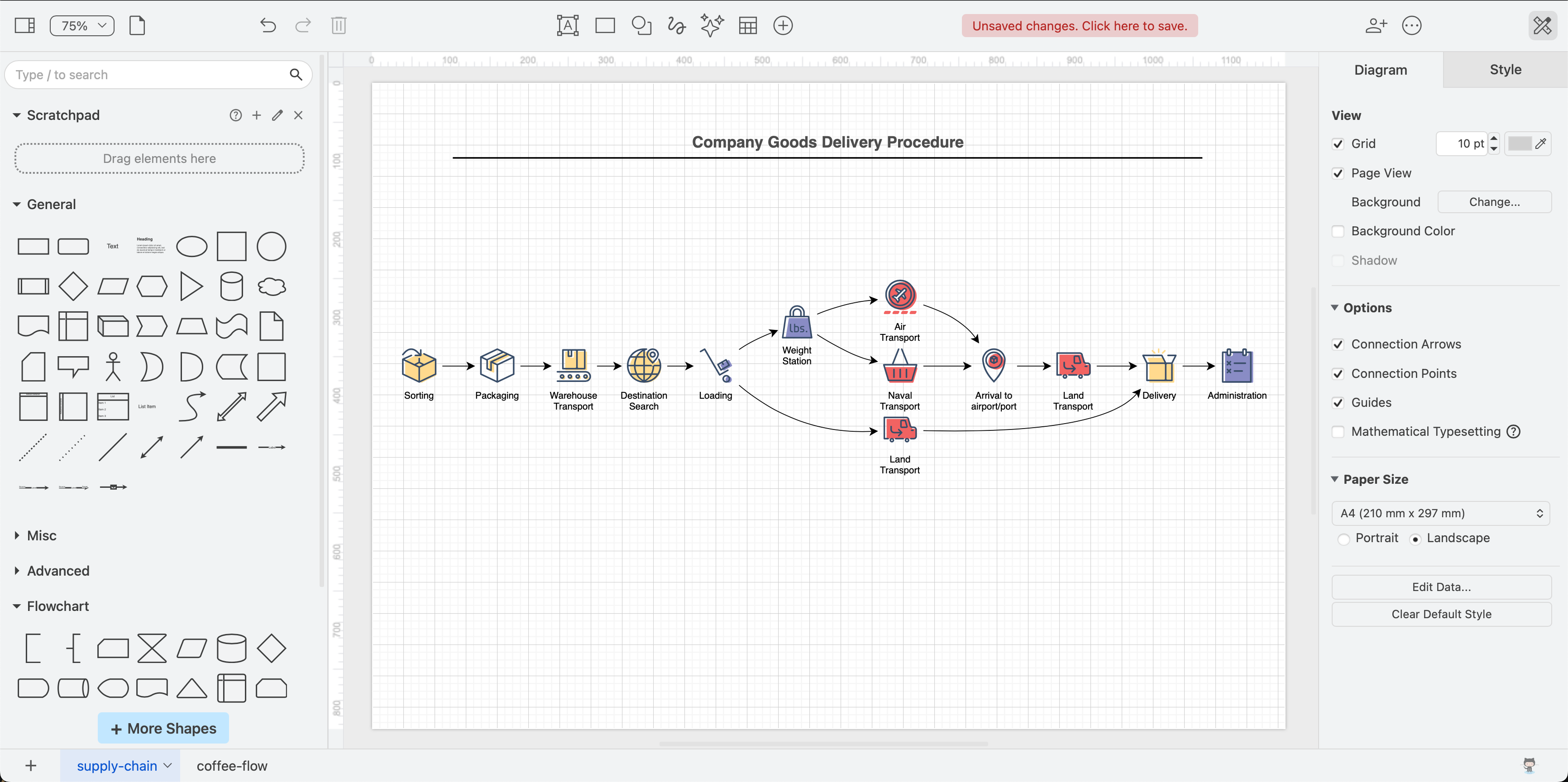The image size is (1568, 782).
Task: Open the Edit Data... dialog
Action: (1441, 587)
